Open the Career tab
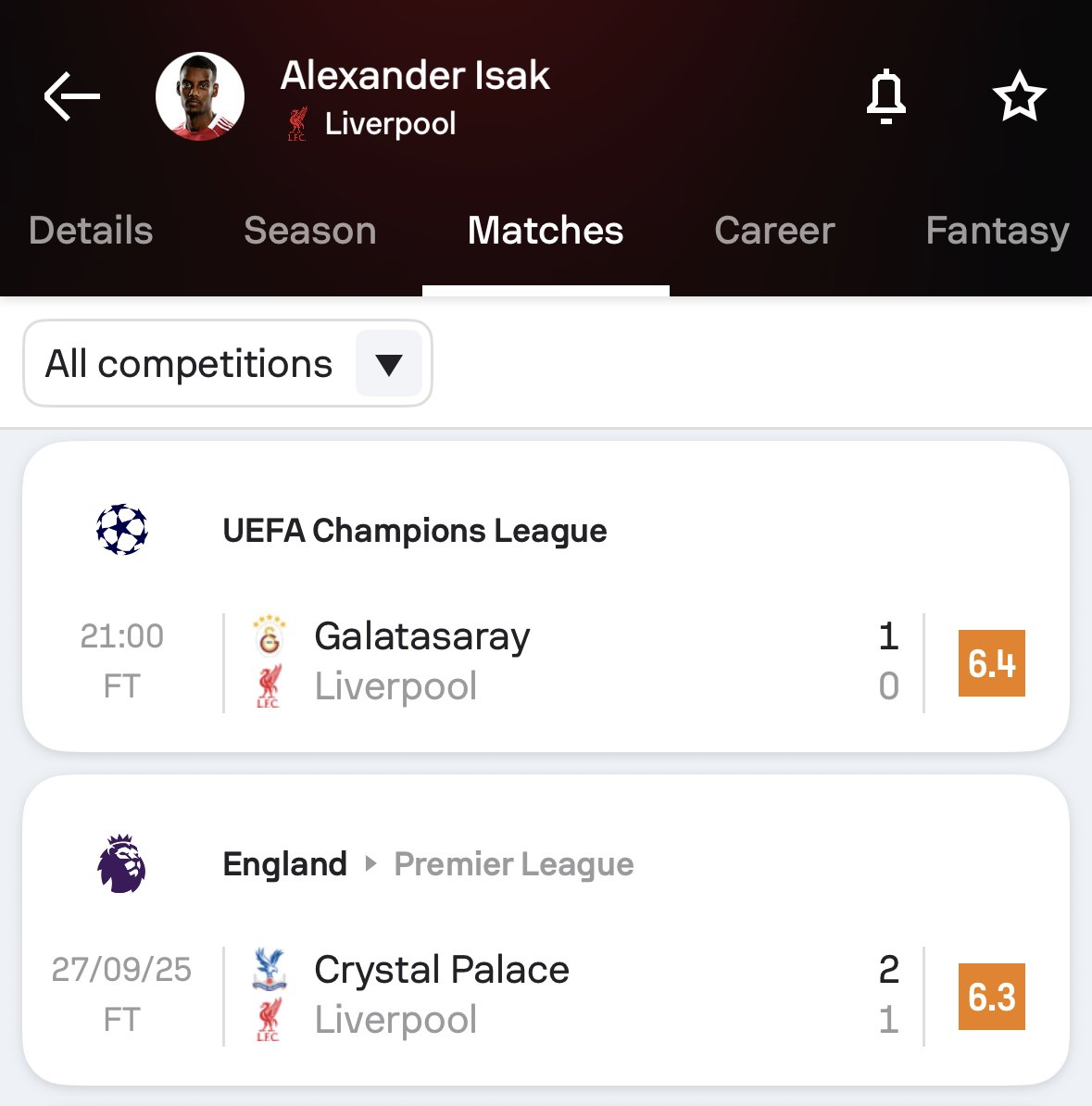 point(774,231)
